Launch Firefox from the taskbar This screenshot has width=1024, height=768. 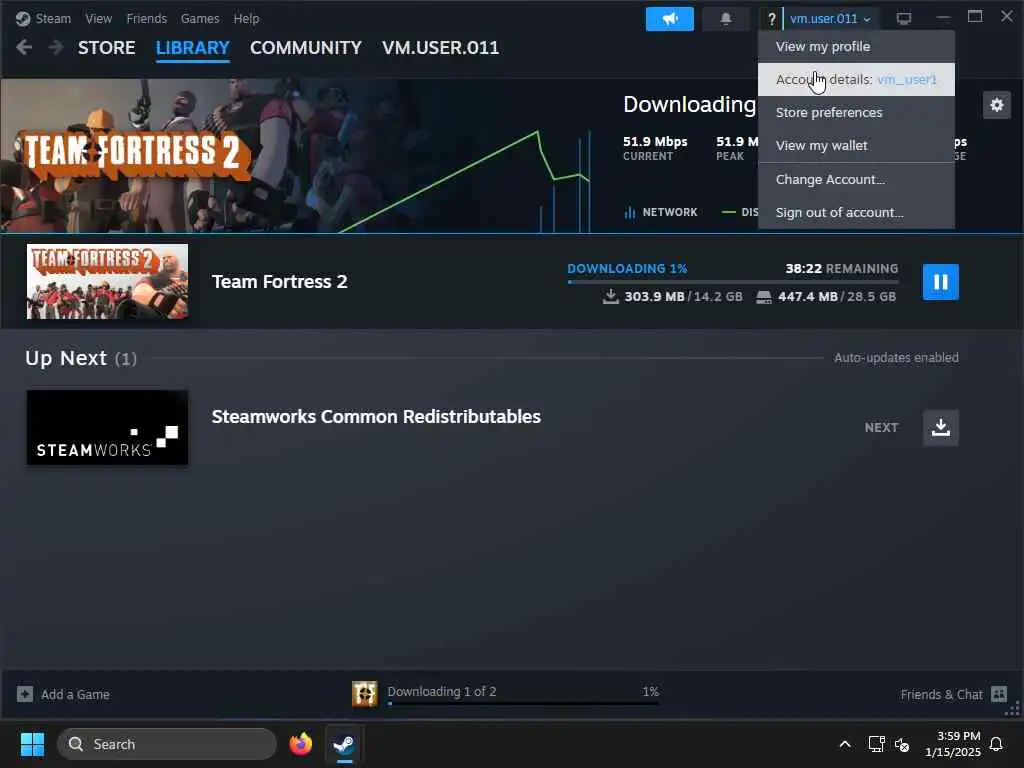click(301, 744)
